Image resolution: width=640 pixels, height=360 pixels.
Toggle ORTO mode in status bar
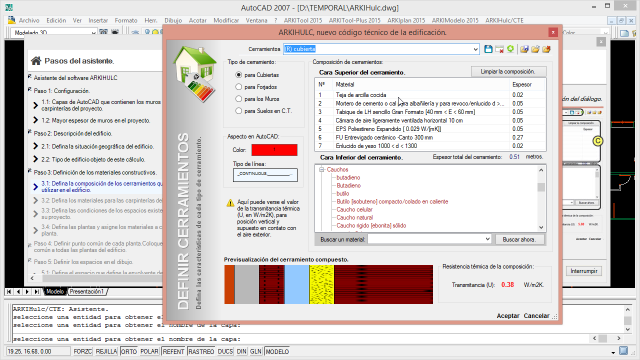tap(129, 351)
